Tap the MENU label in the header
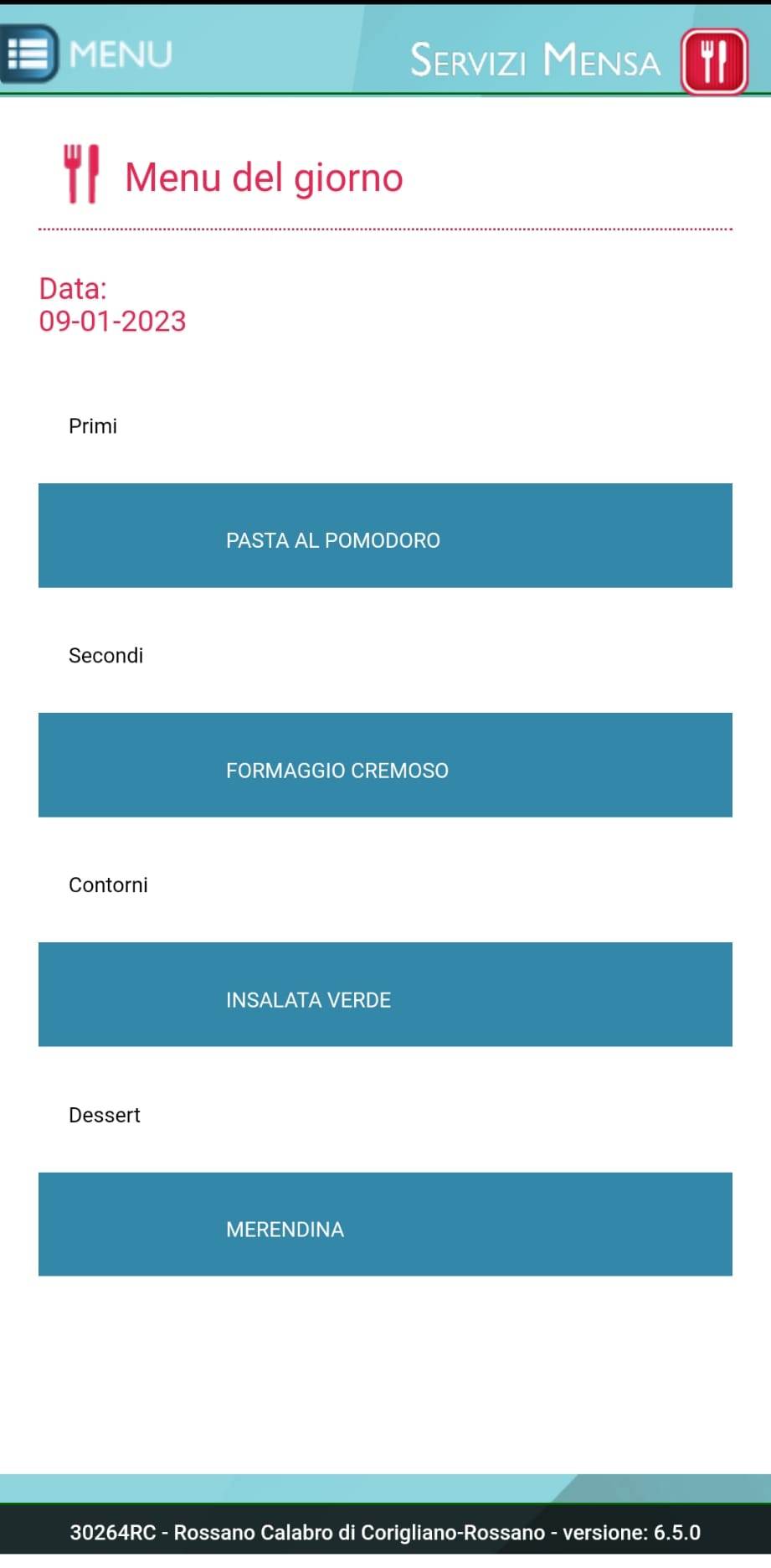 coord(121,54)
